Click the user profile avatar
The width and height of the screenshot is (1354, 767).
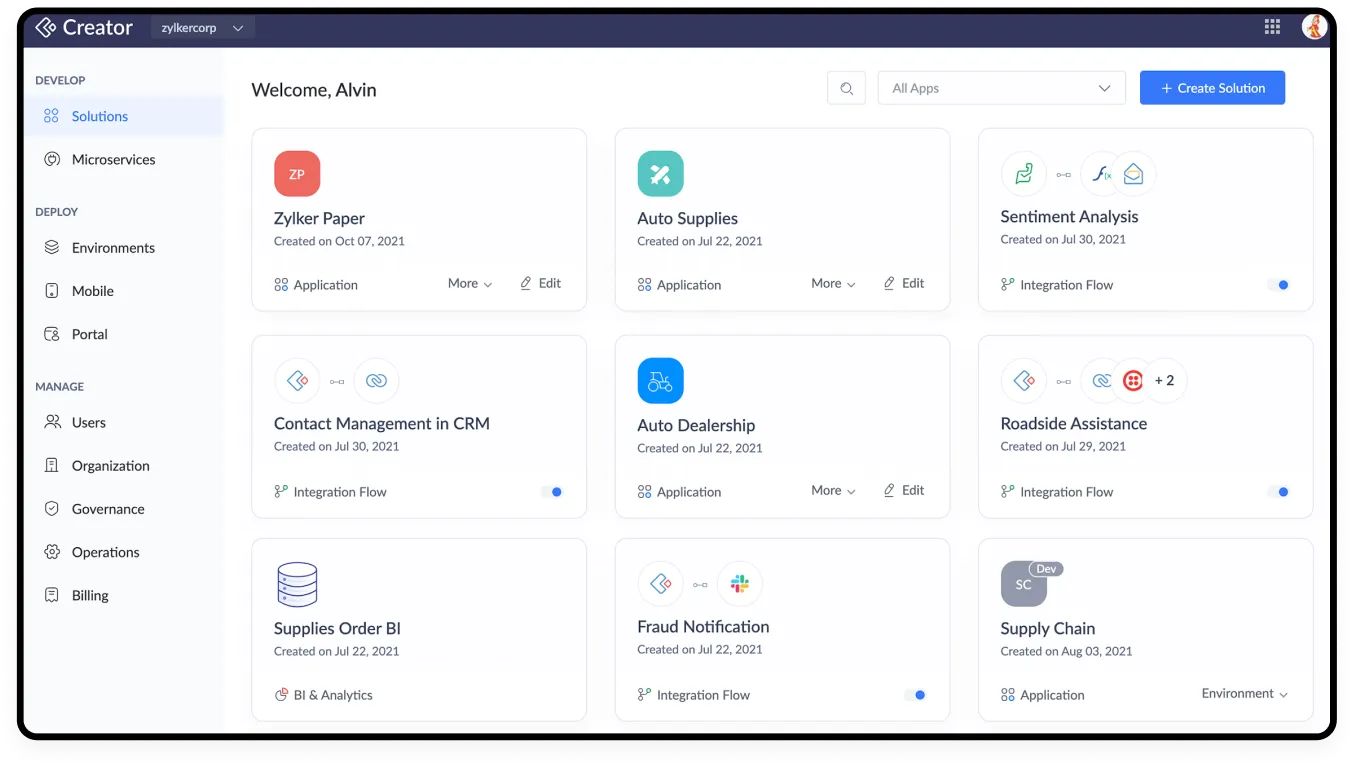click(1314, 27)
